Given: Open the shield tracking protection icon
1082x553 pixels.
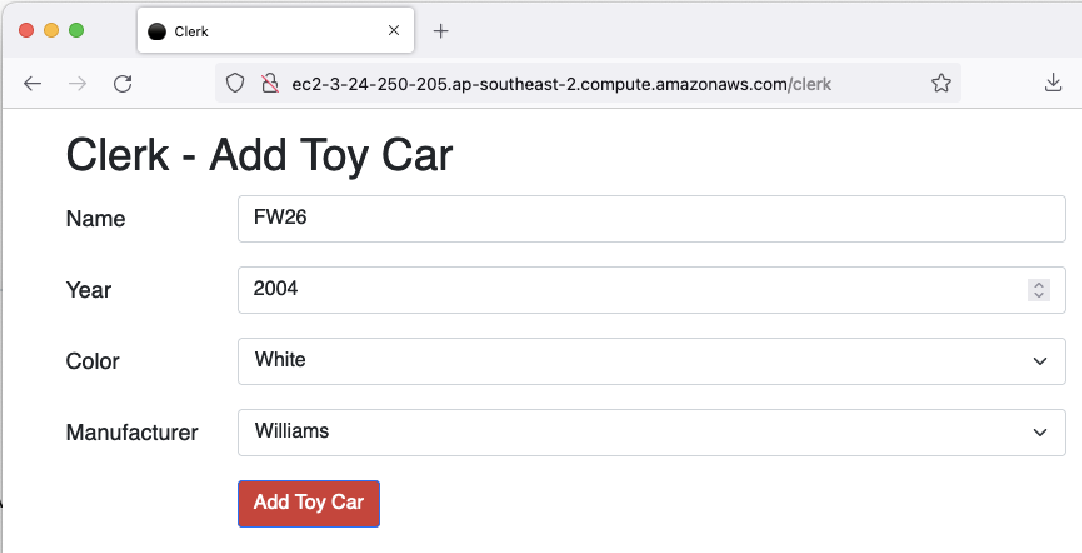Looking at the screenshot, I should click(x=235, y=84).
